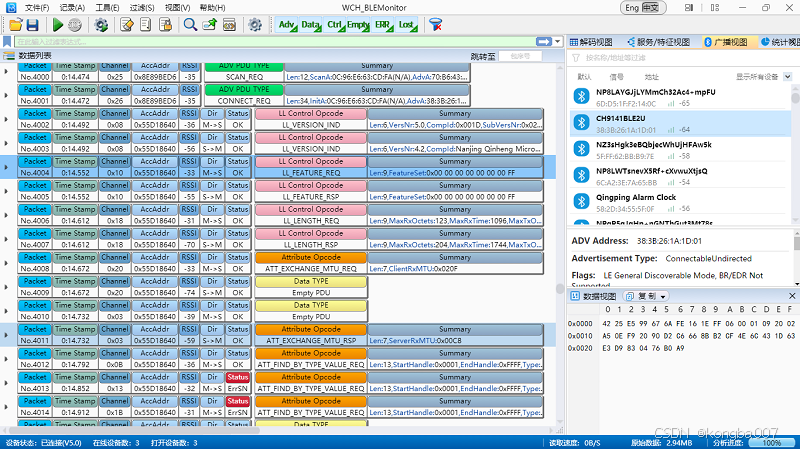800x449 pixels.
Task: Clear filters with the funnel-X icon
Action: [435, 24]
